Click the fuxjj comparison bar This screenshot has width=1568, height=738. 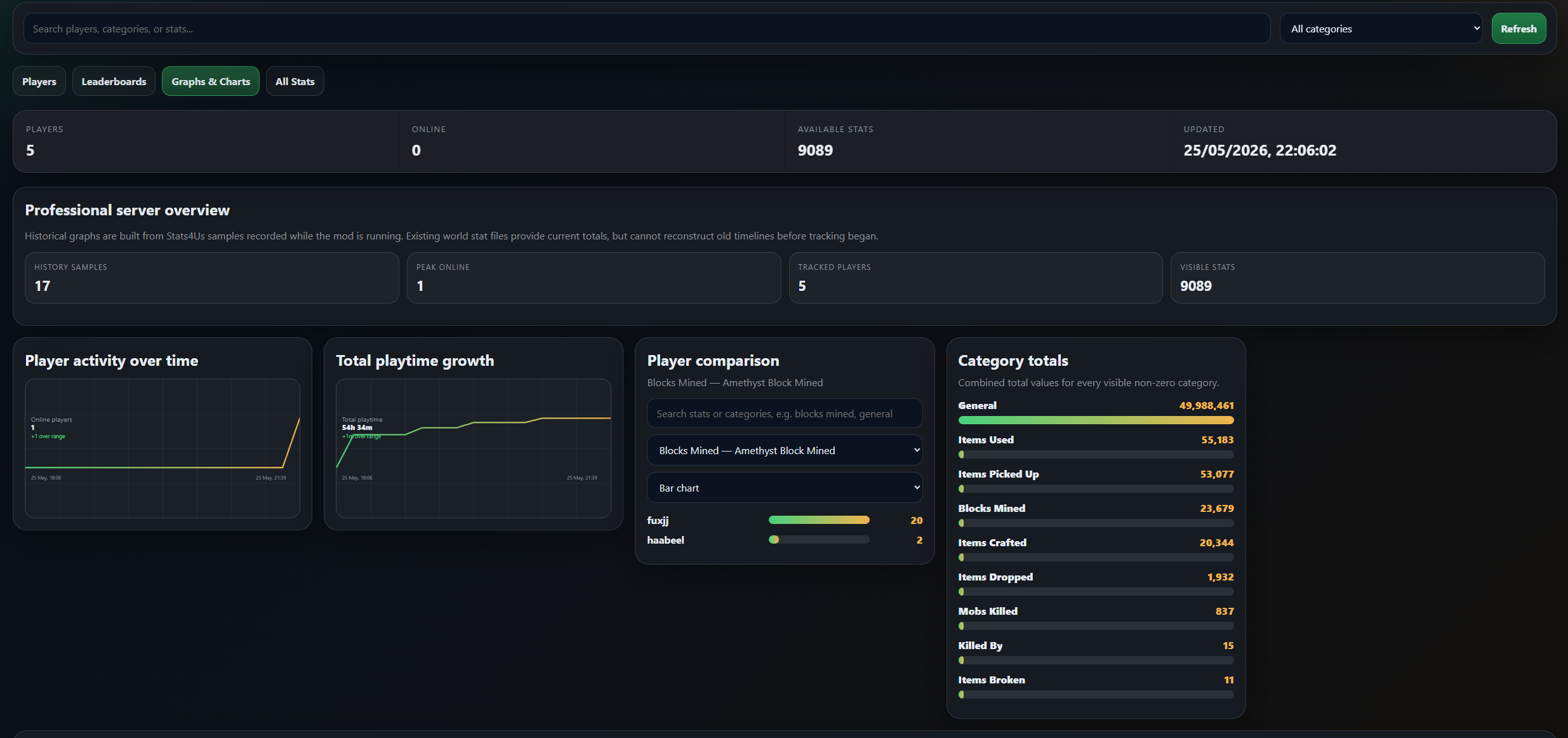(x=819, y=520)
